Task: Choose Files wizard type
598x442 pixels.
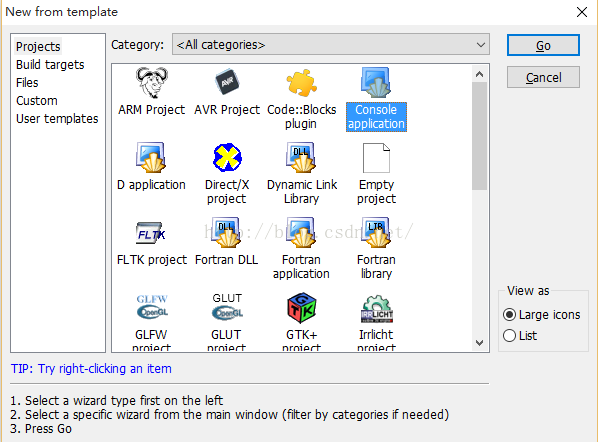Action: pyautogui.click(x=27, y=83)
